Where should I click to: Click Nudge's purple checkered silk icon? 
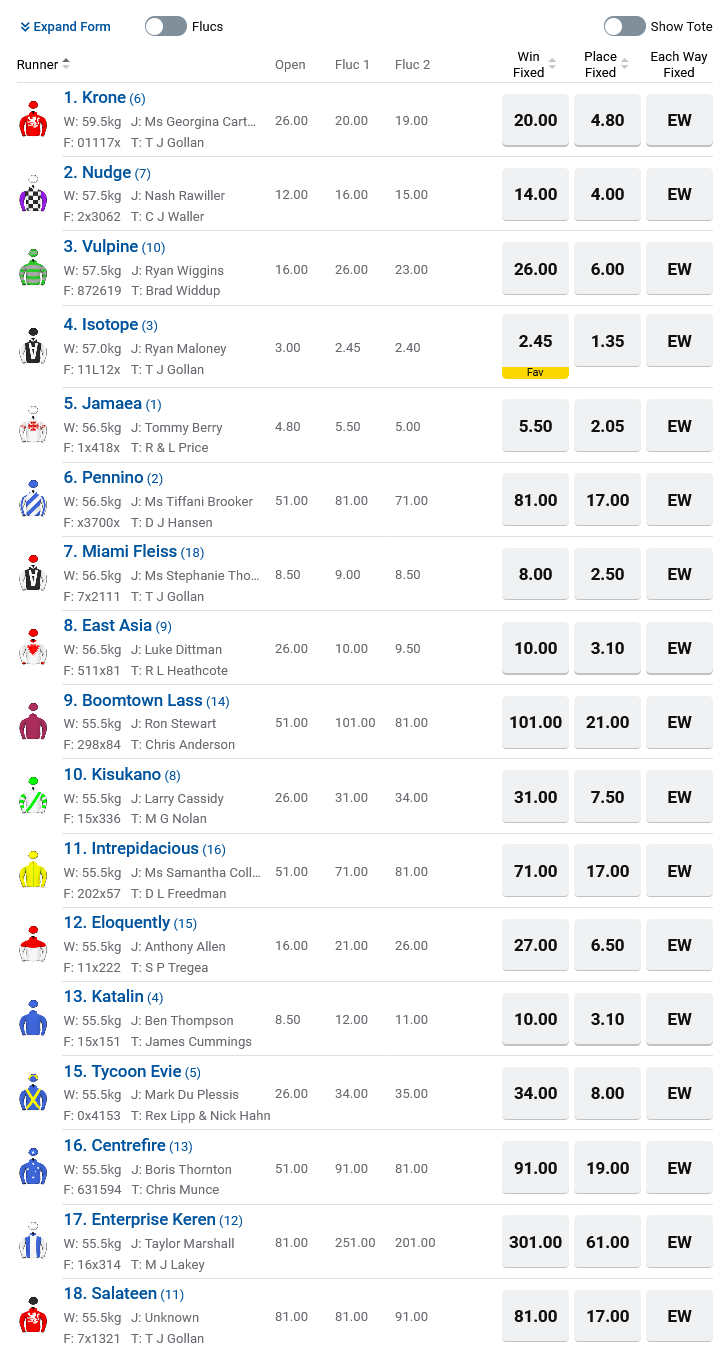[x=33, y=194]
